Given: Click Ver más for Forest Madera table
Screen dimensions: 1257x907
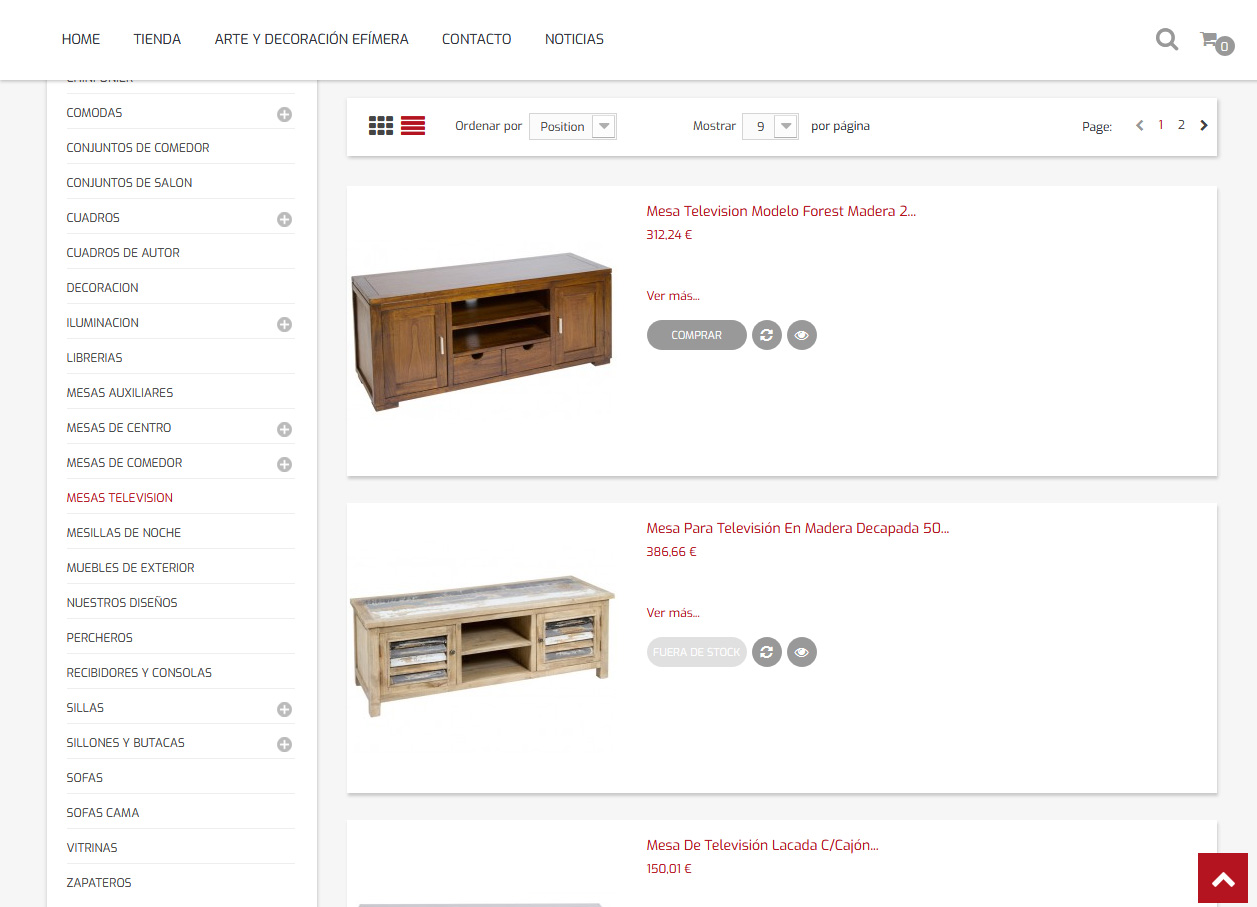Looking at the screenshot, I should [673, 296].
